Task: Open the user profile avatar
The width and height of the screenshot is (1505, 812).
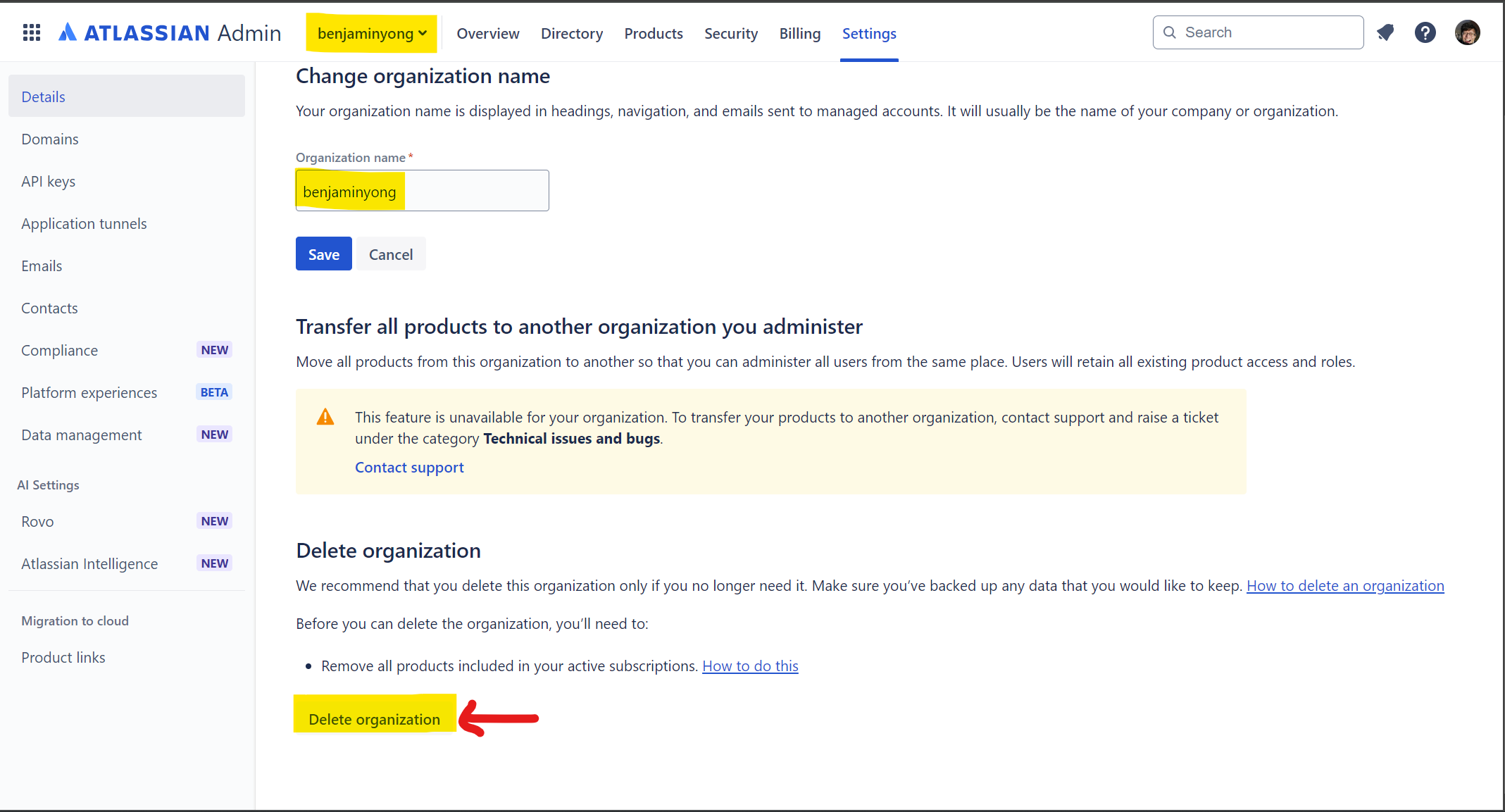Action: click(1467, 32)
